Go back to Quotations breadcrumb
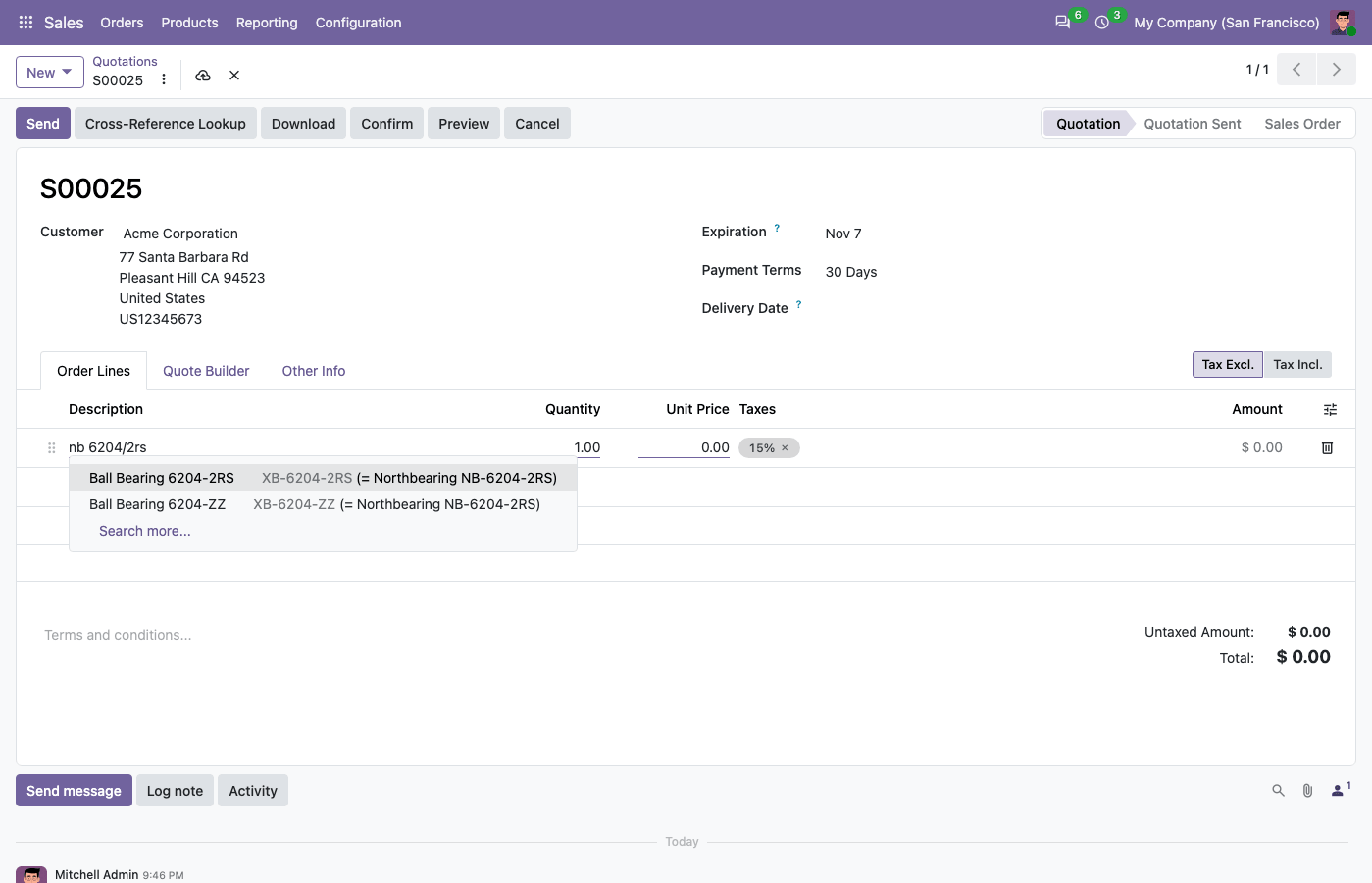This screenshot has width=1372, height=883. pos(125,61)
